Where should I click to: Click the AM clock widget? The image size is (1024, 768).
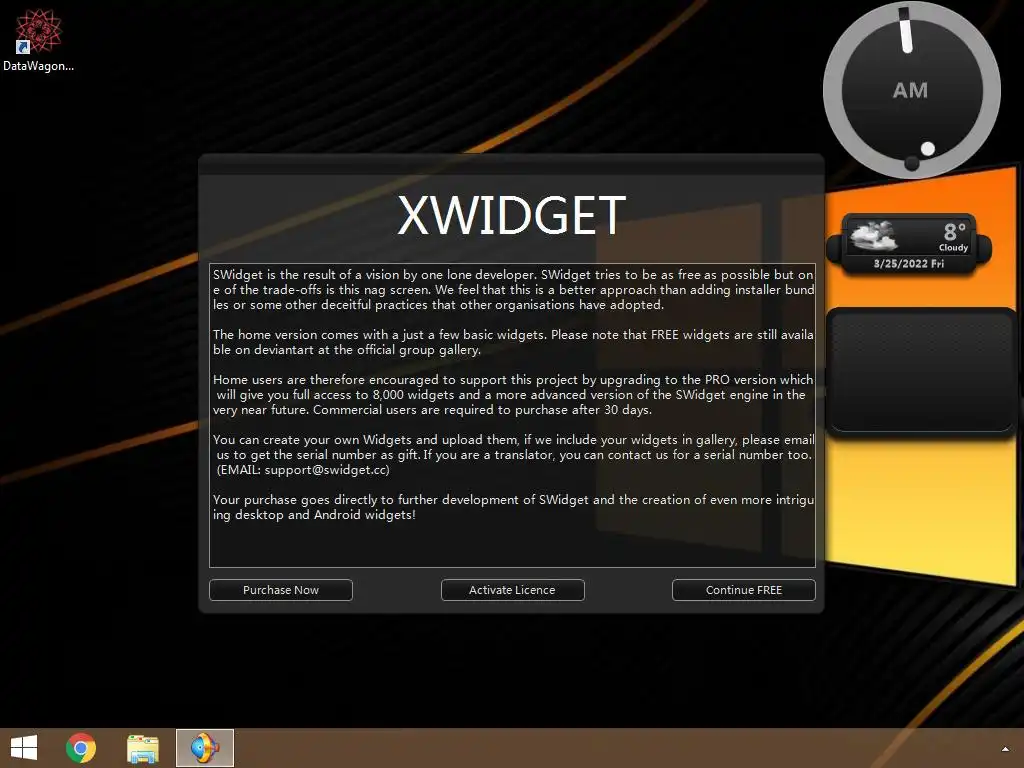click(x=912, y=89)
